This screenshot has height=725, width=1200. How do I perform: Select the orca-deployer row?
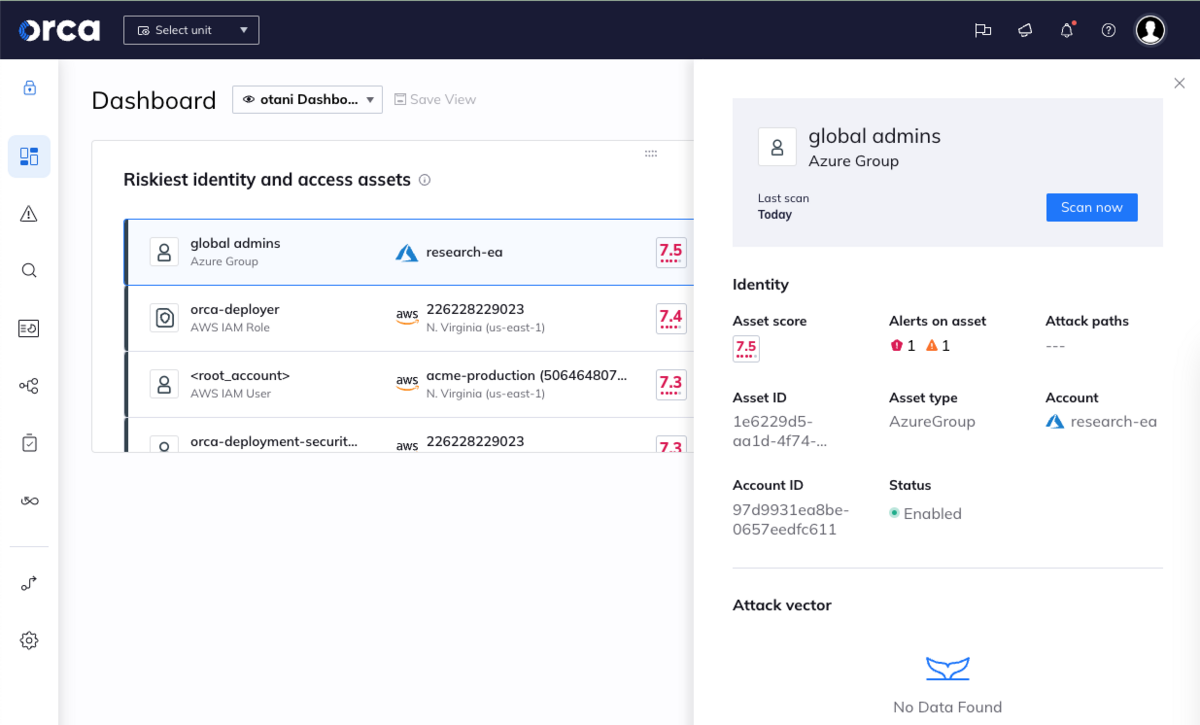408,318
